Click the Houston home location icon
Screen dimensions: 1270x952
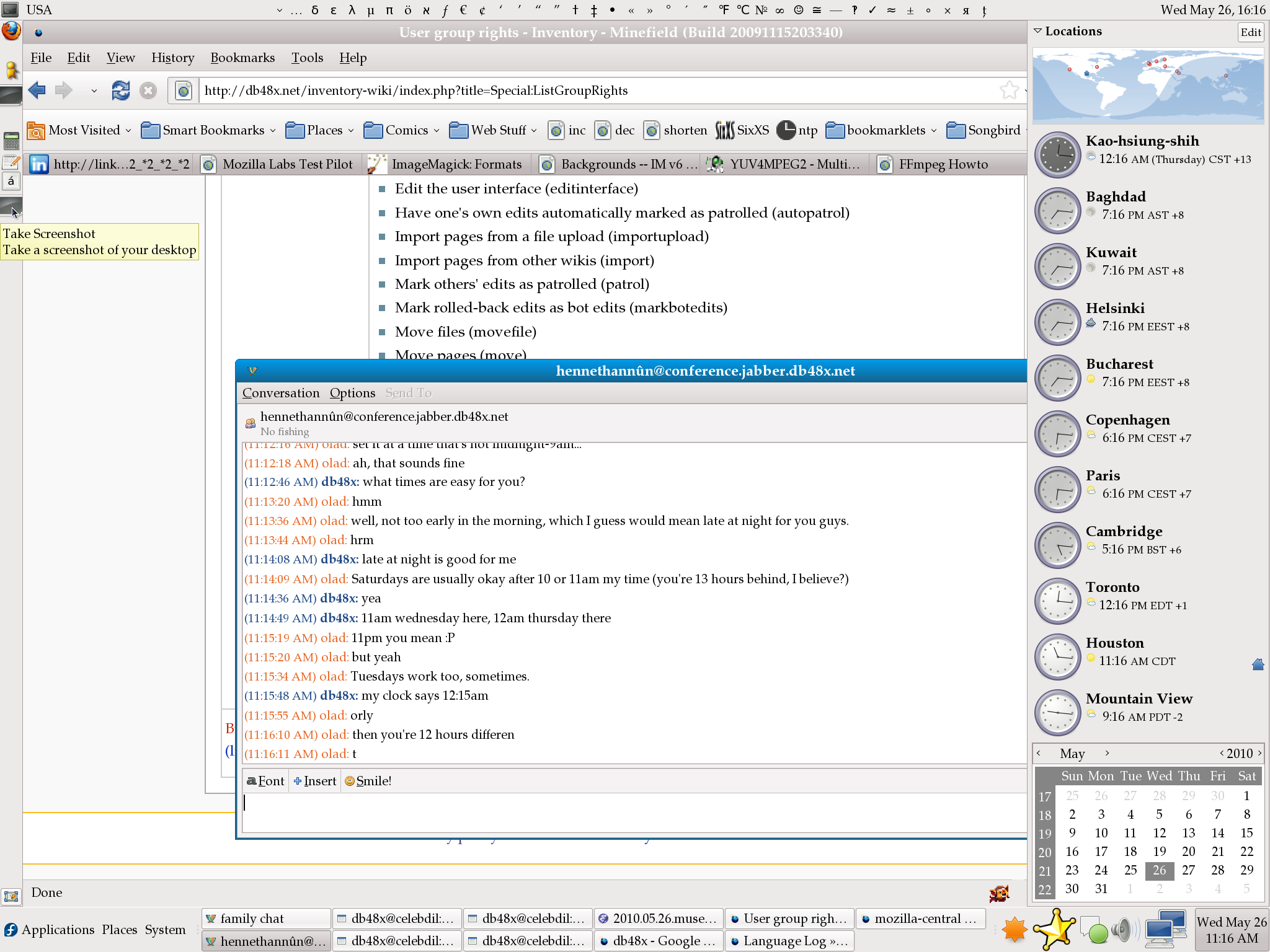(x=1258, y=664)
